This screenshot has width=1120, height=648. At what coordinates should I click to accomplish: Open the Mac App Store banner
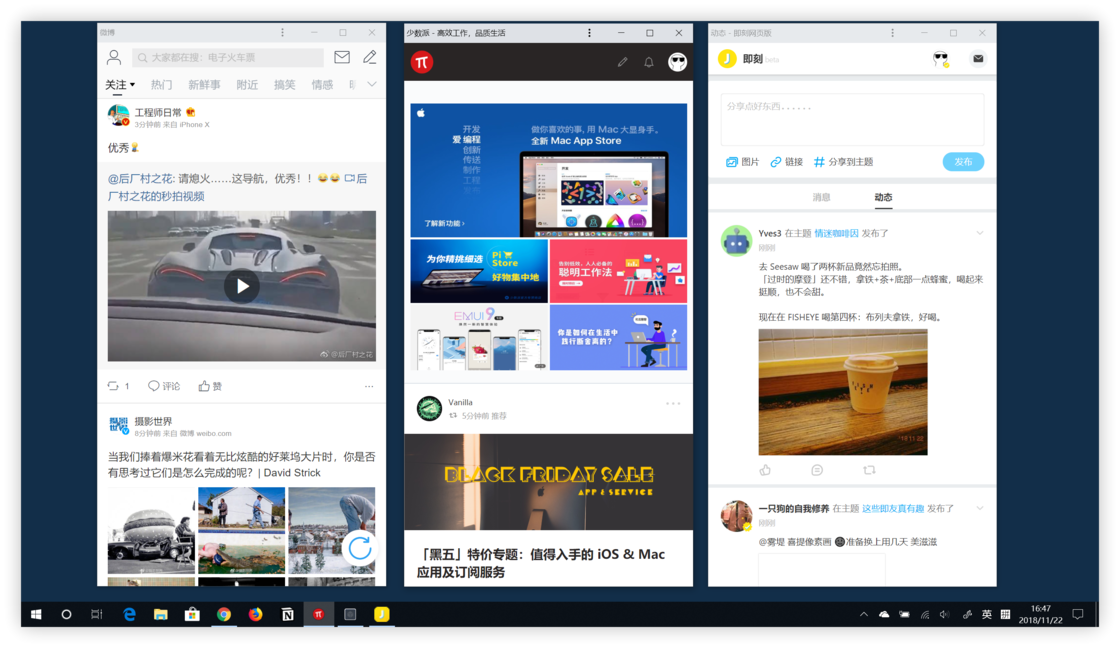[549, 170]
